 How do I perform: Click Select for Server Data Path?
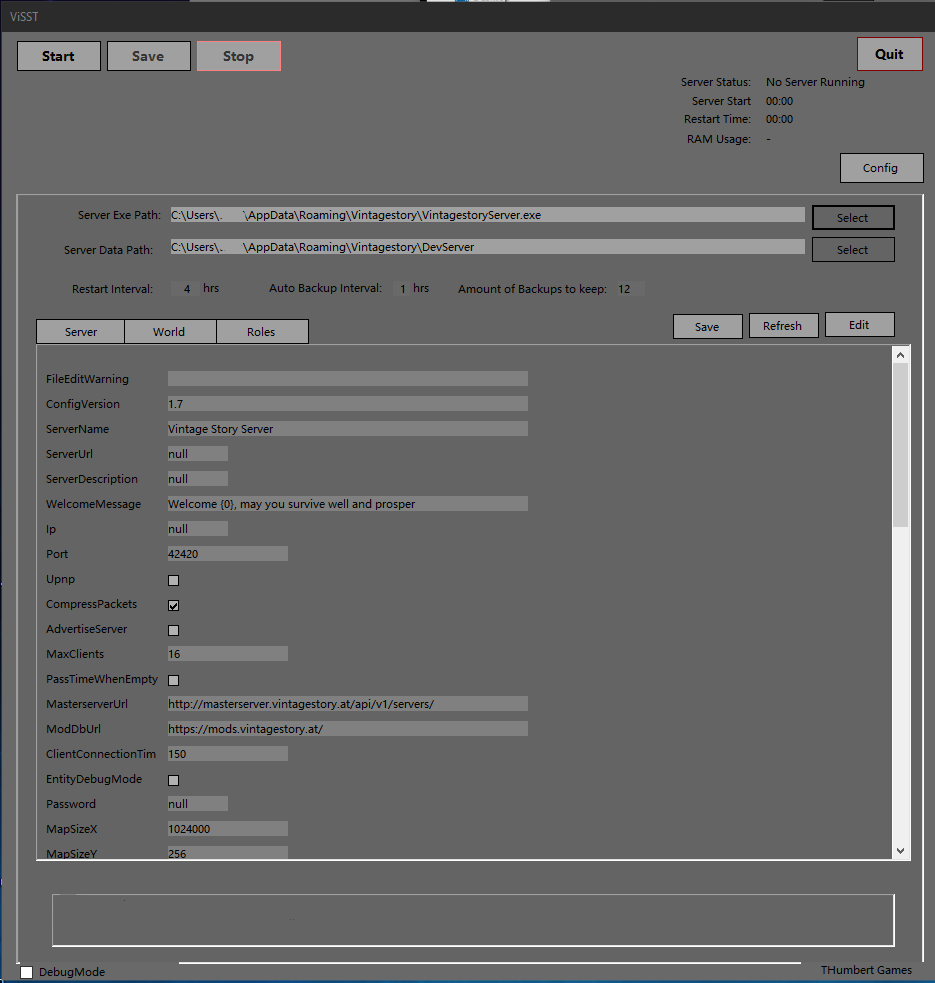click(x=852, y=250)
